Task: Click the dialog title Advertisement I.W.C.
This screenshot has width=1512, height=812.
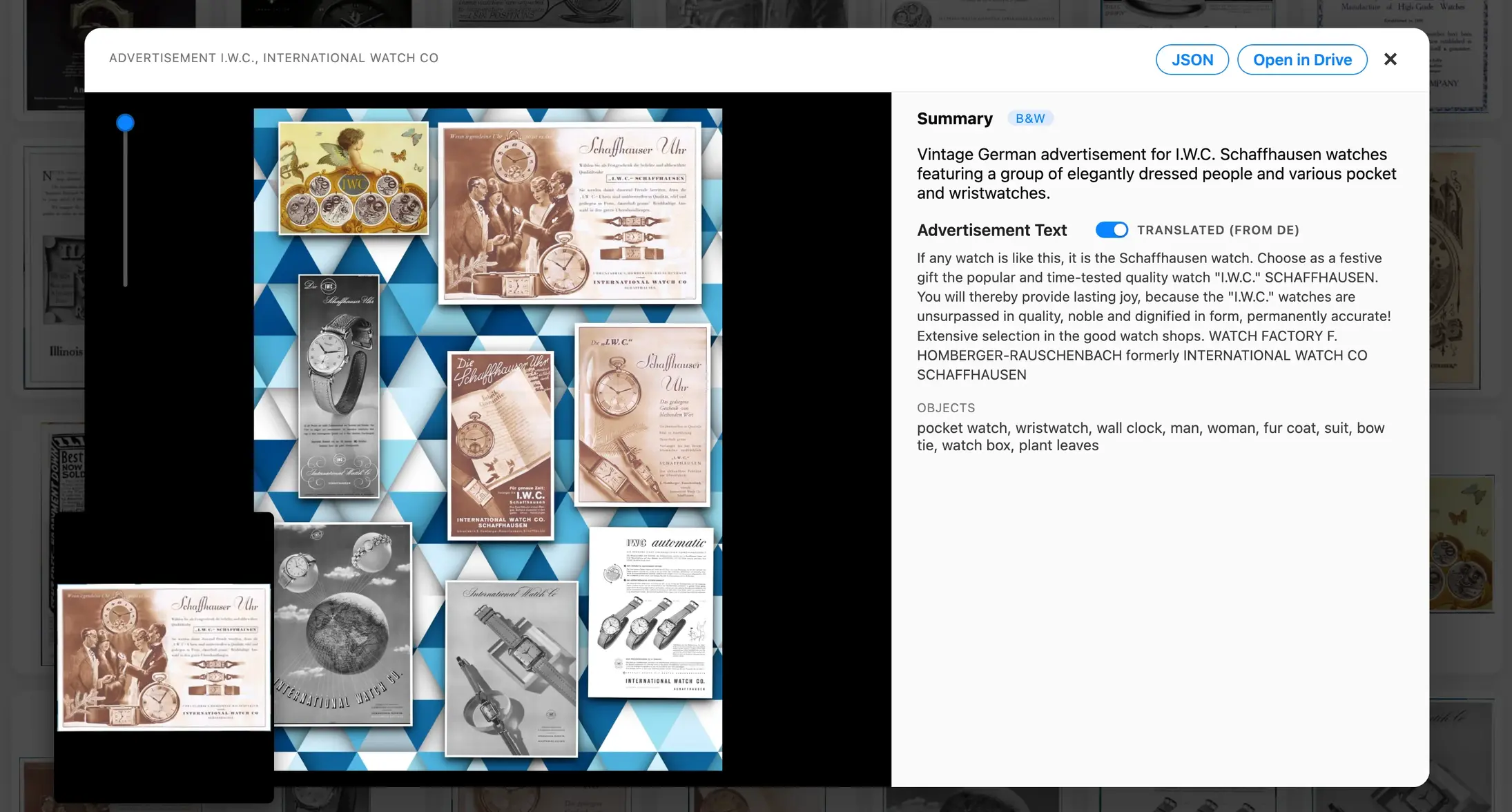Action: (x=273, y=58)
